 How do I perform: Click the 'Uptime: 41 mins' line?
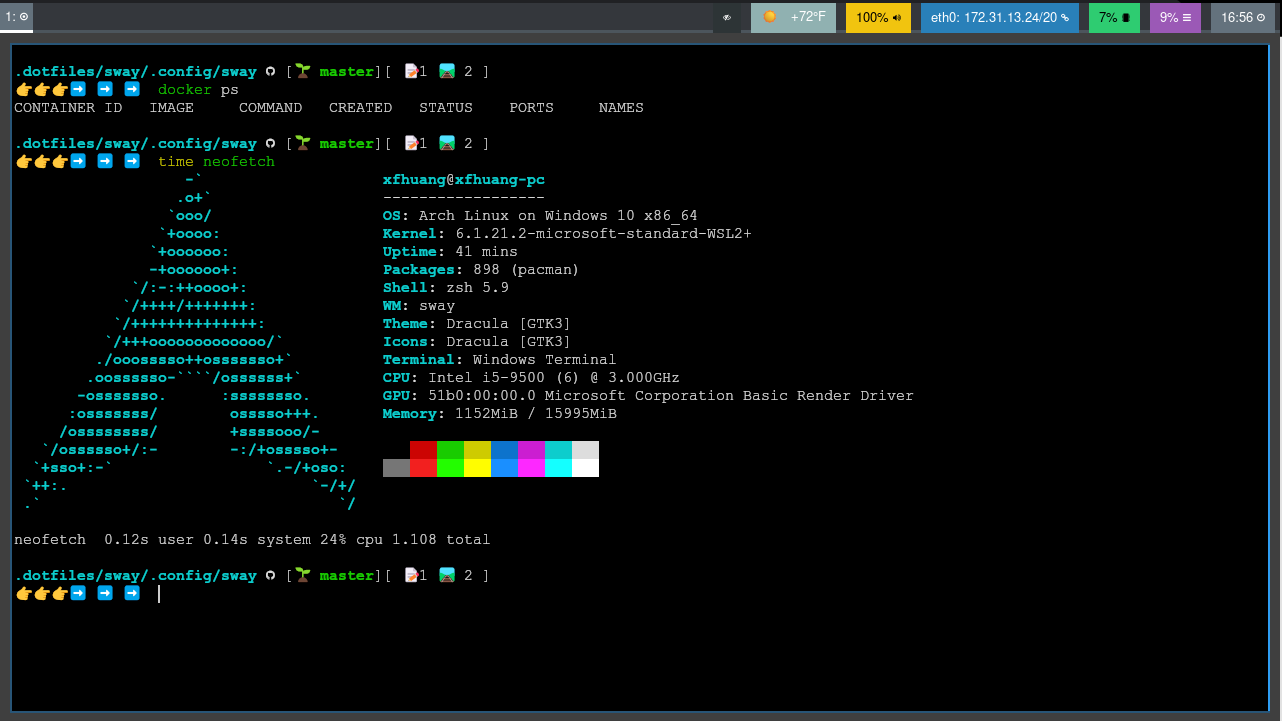point(450,252)
